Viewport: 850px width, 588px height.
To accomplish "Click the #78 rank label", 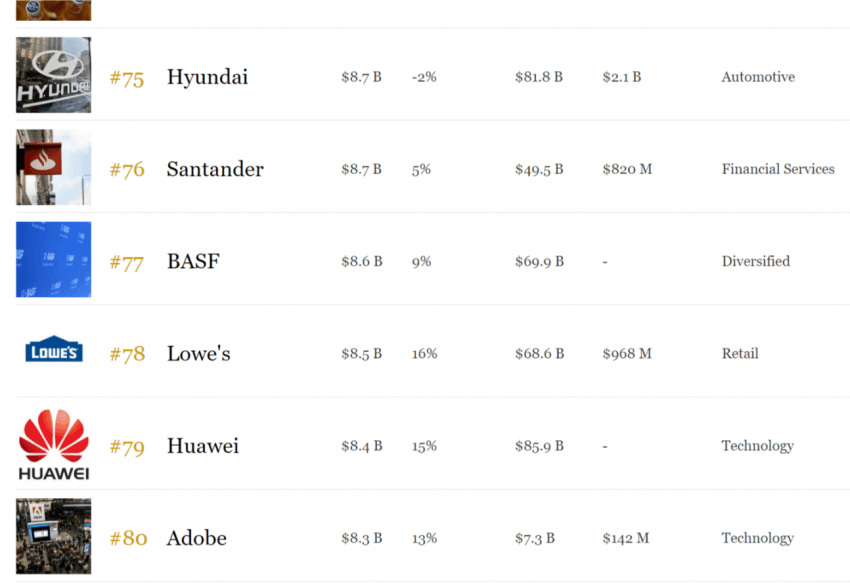I will pyautogui.click(x=127, y=354).
